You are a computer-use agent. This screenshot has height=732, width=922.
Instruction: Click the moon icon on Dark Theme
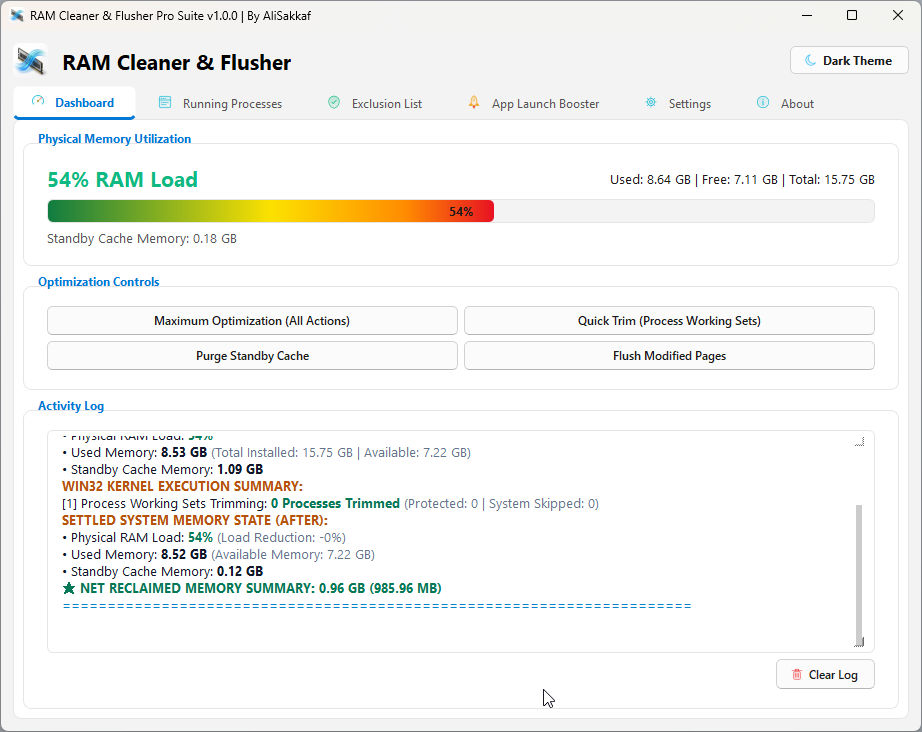(x=810, y=60)
